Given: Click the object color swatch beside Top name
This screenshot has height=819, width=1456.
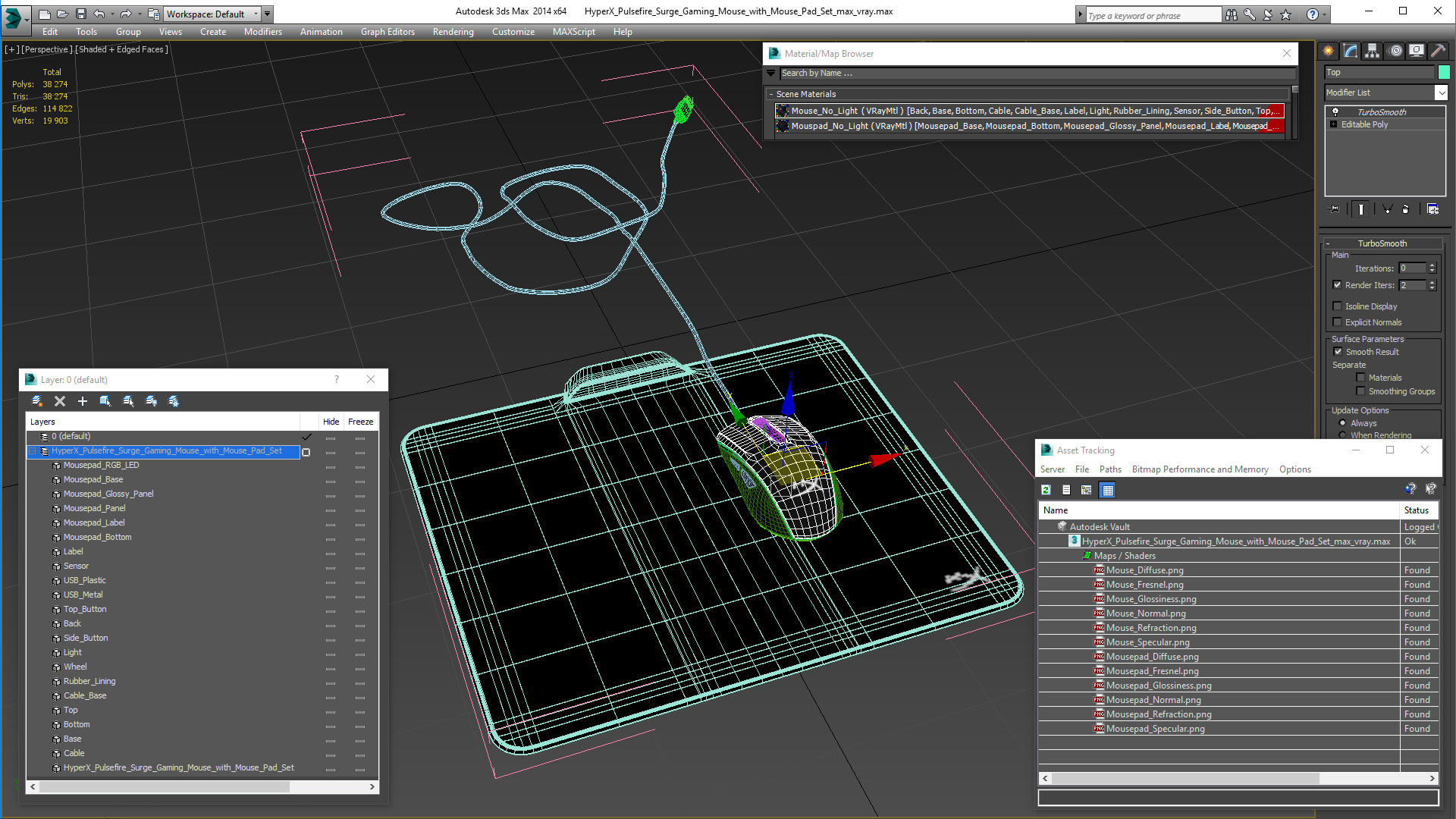Looking at the screenshot, I should pos(1444,72).
